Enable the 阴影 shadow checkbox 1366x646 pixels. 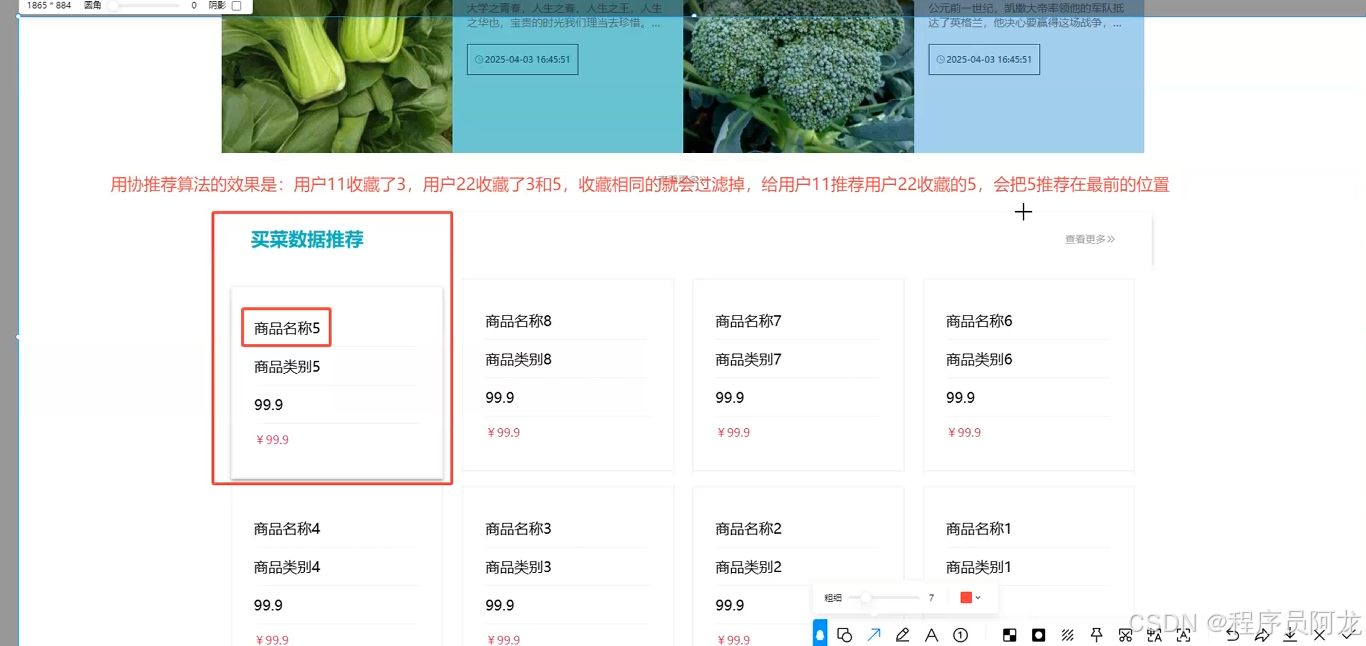[237, 6]
